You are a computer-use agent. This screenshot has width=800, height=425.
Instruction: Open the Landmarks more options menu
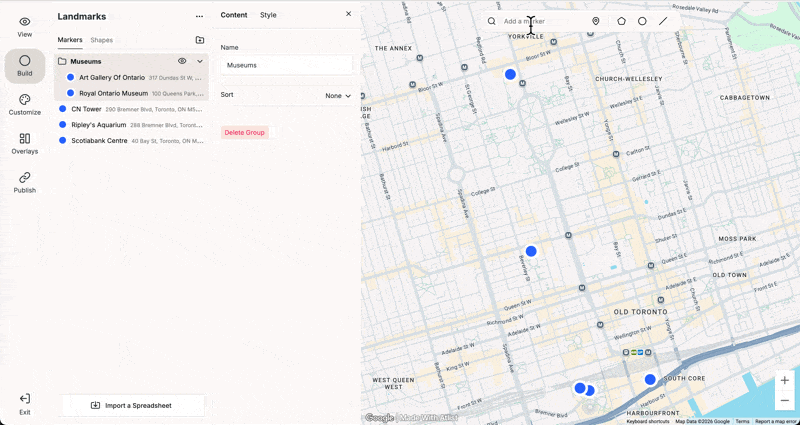[x=199, y=16]
